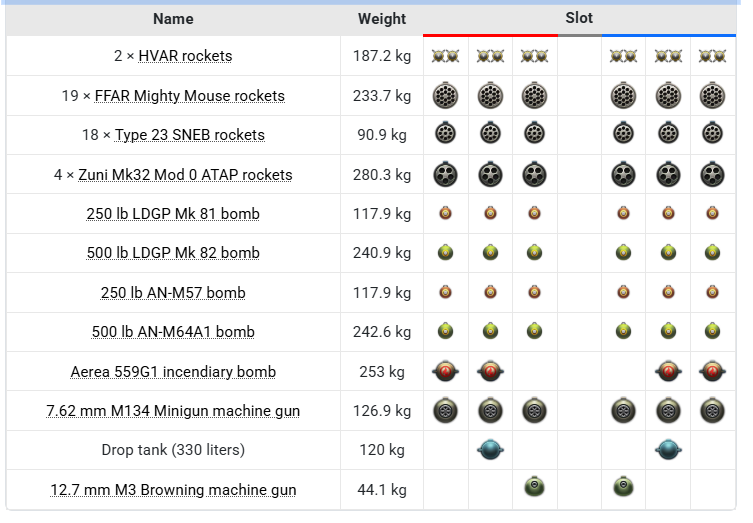Select leftmost bomb icon in AN-M64A1 row
Image resolution: width=753 pixels, height=523 pixels.
pyautogui.click(x=445, y=331)
